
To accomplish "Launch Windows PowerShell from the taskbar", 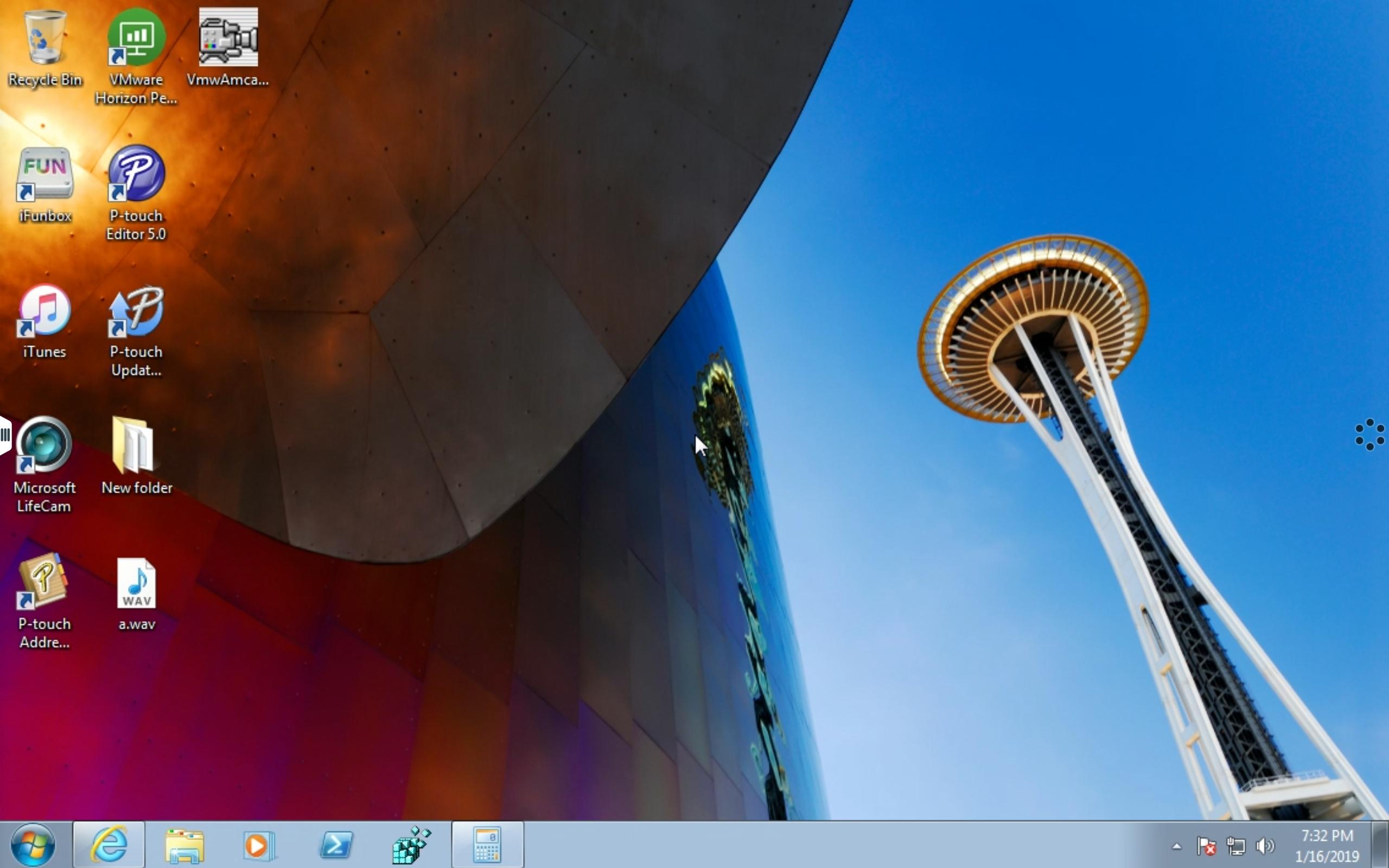I will coord(336,845).
